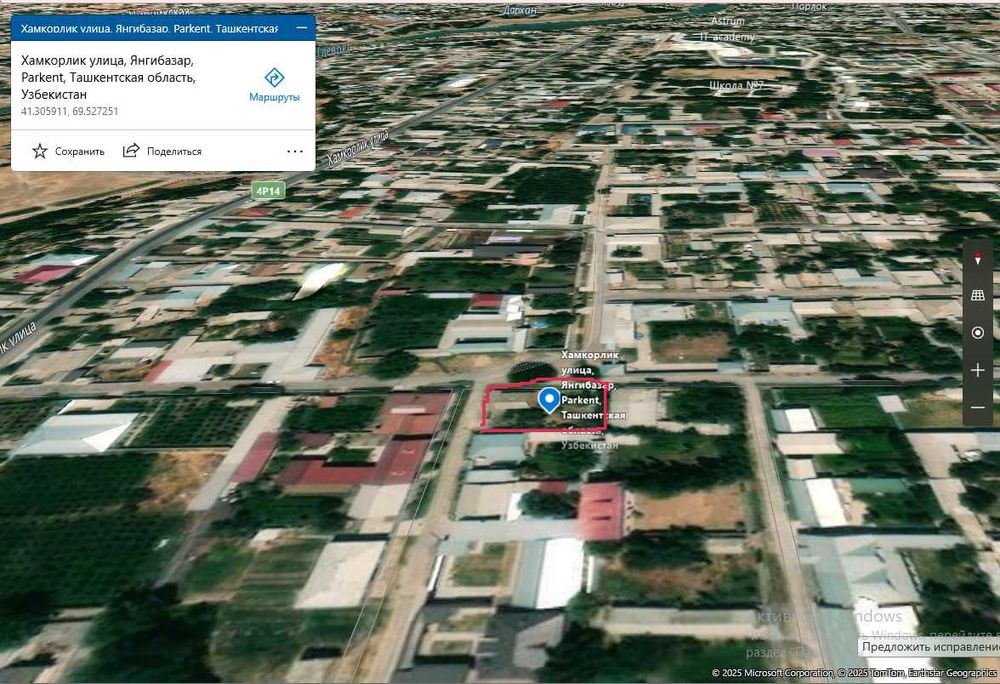Minimize the location info card
This screenshot has height=684, width=1000.
click(302, 28)
